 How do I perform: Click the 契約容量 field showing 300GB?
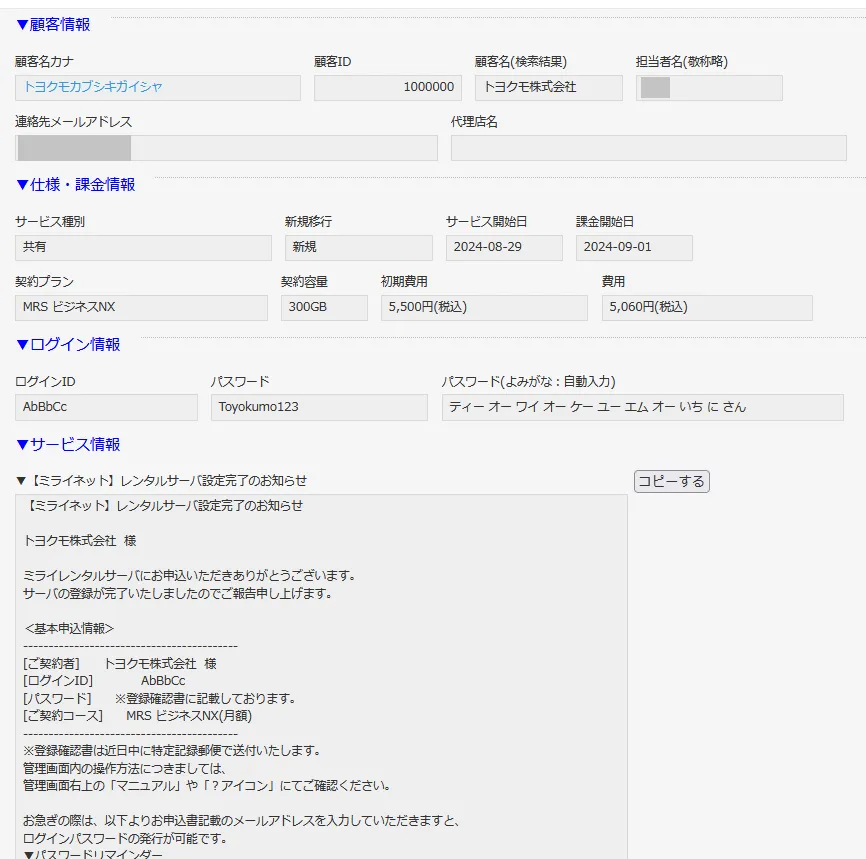point(324,308)
